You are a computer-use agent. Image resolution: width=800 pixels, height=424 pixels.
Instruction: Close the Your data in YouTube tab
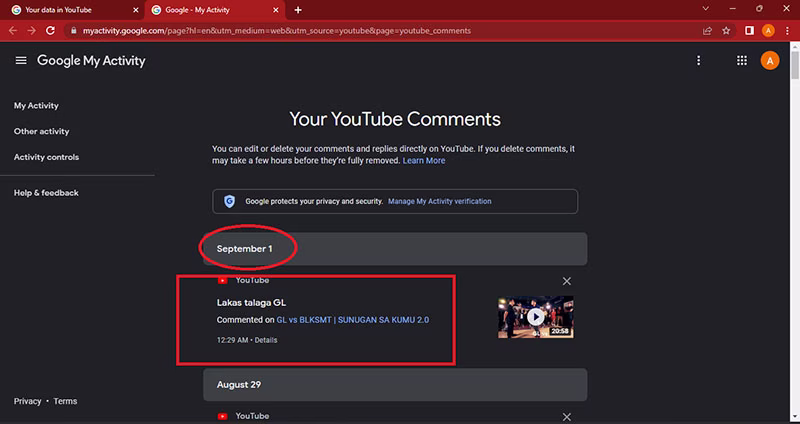coord(136,10)
